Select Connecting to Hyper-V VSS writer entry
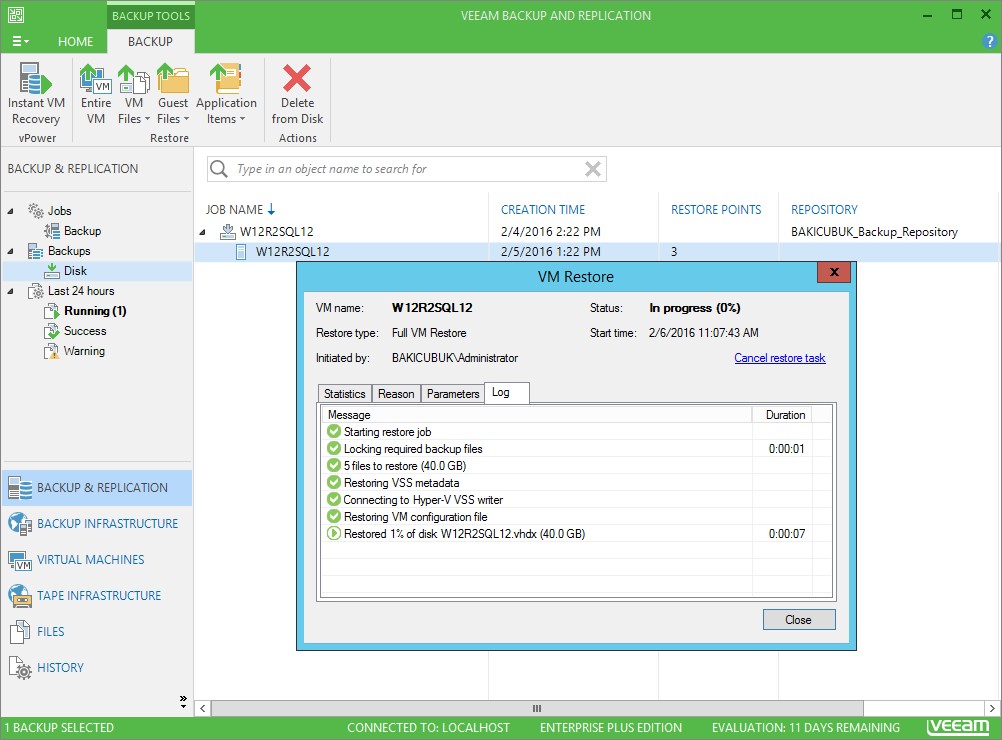1002x740 pixels. [x=576, y=500]
